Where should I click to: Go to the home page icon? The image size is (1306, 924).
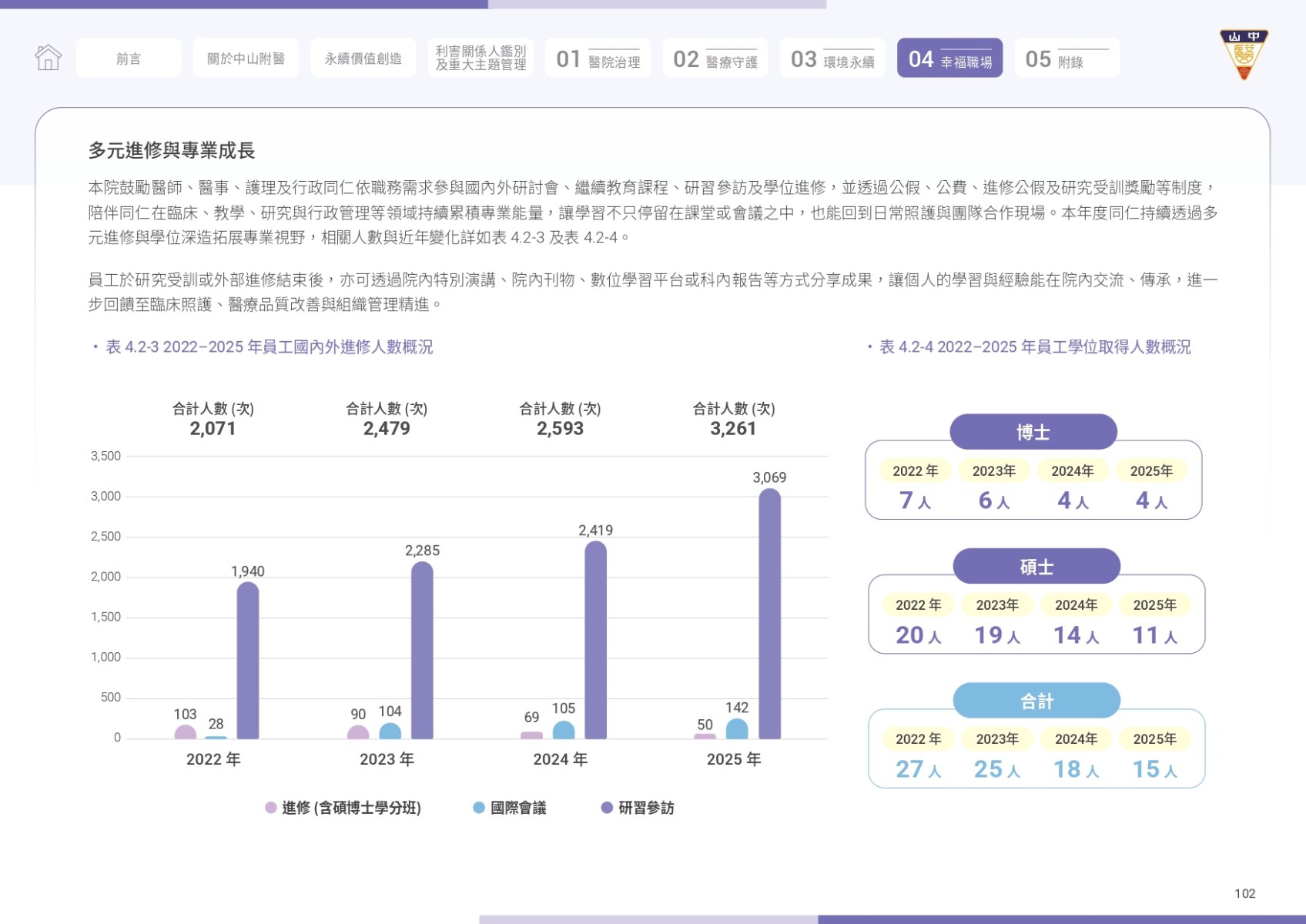pos(48,58)
